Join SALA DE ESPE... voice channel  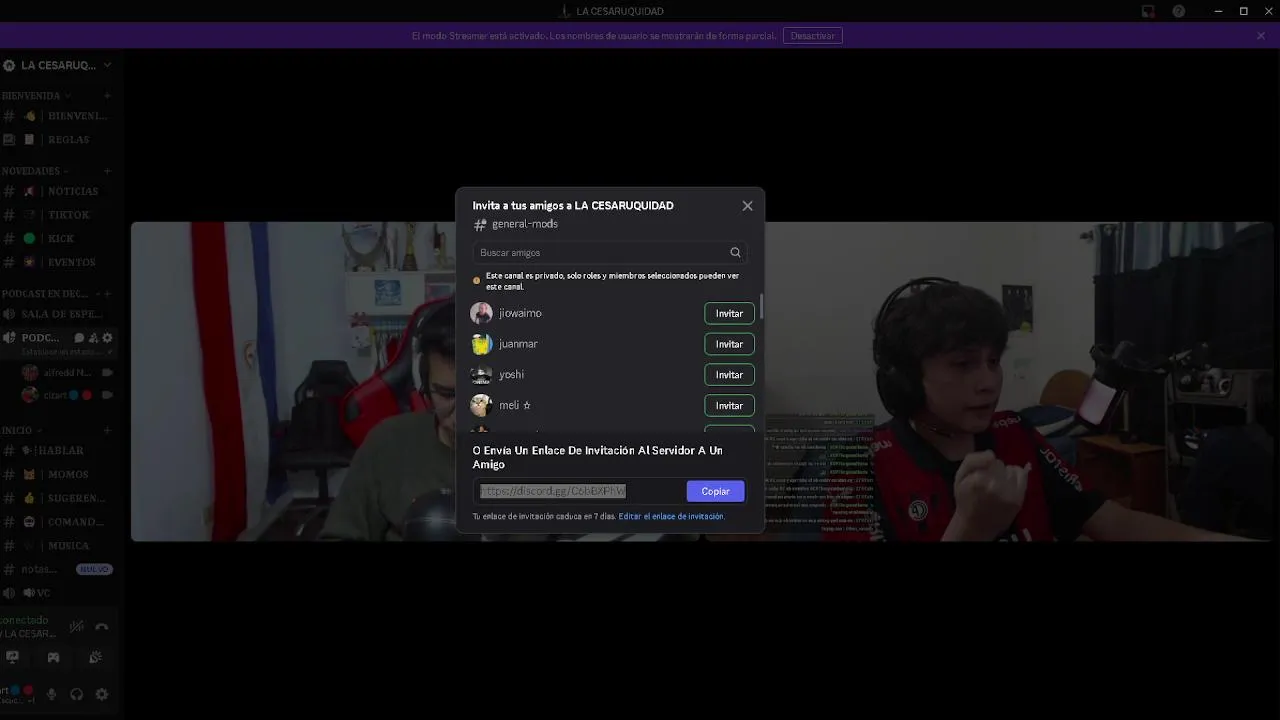pyautogui.click(x=60, y=314)
